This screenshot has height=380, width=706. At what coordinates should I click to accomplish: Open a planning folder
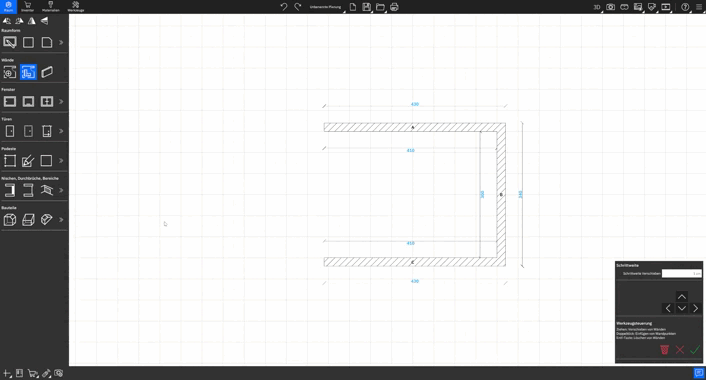(380, 7)
